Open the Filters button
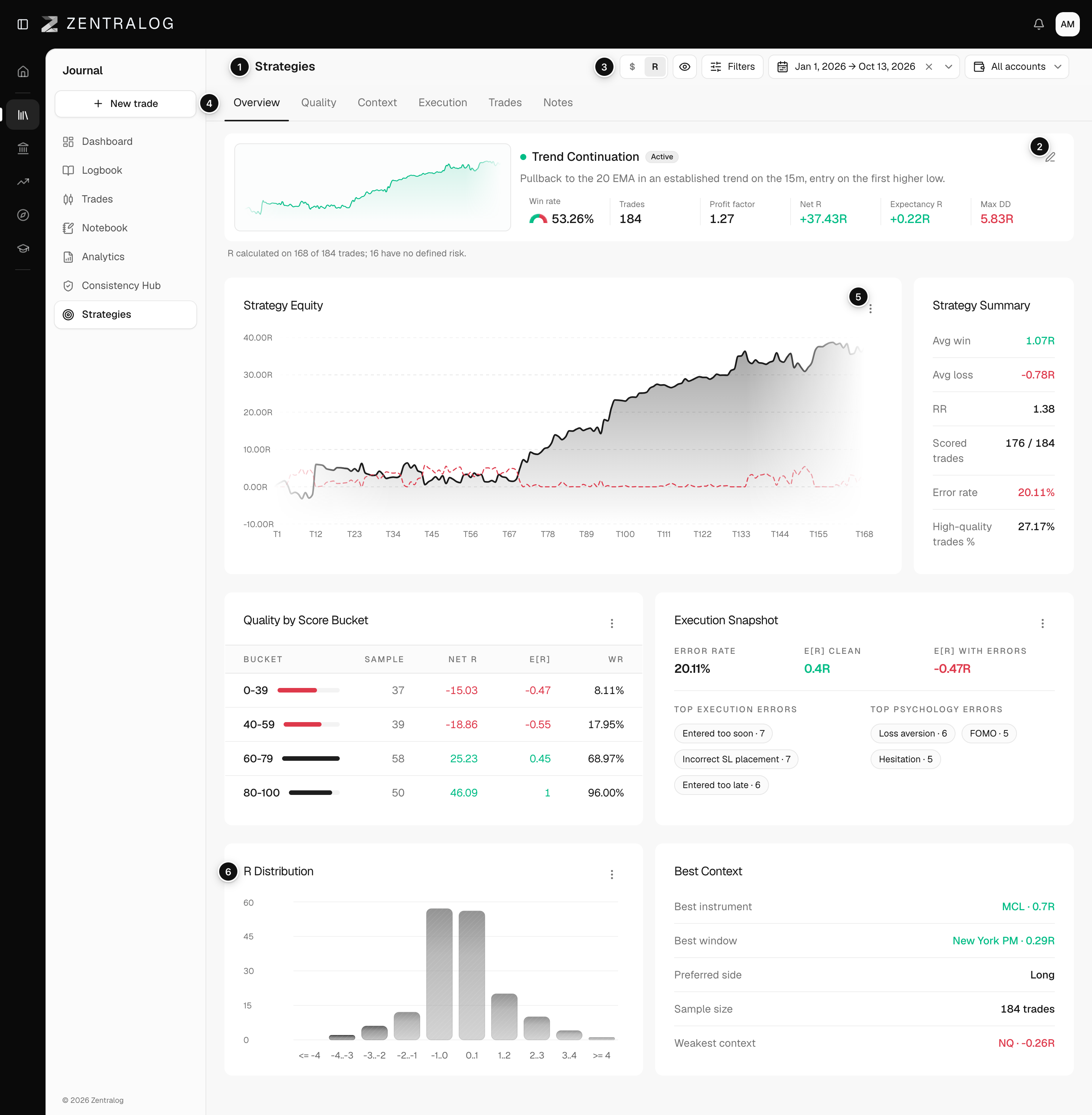 point(733,67)
